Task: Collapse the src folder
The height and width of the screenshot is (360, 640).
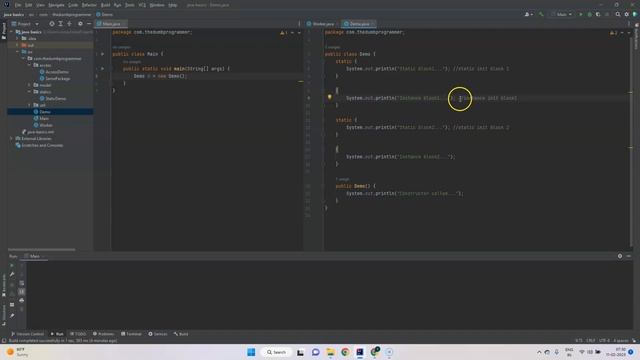Action: (x=18, y=52)
